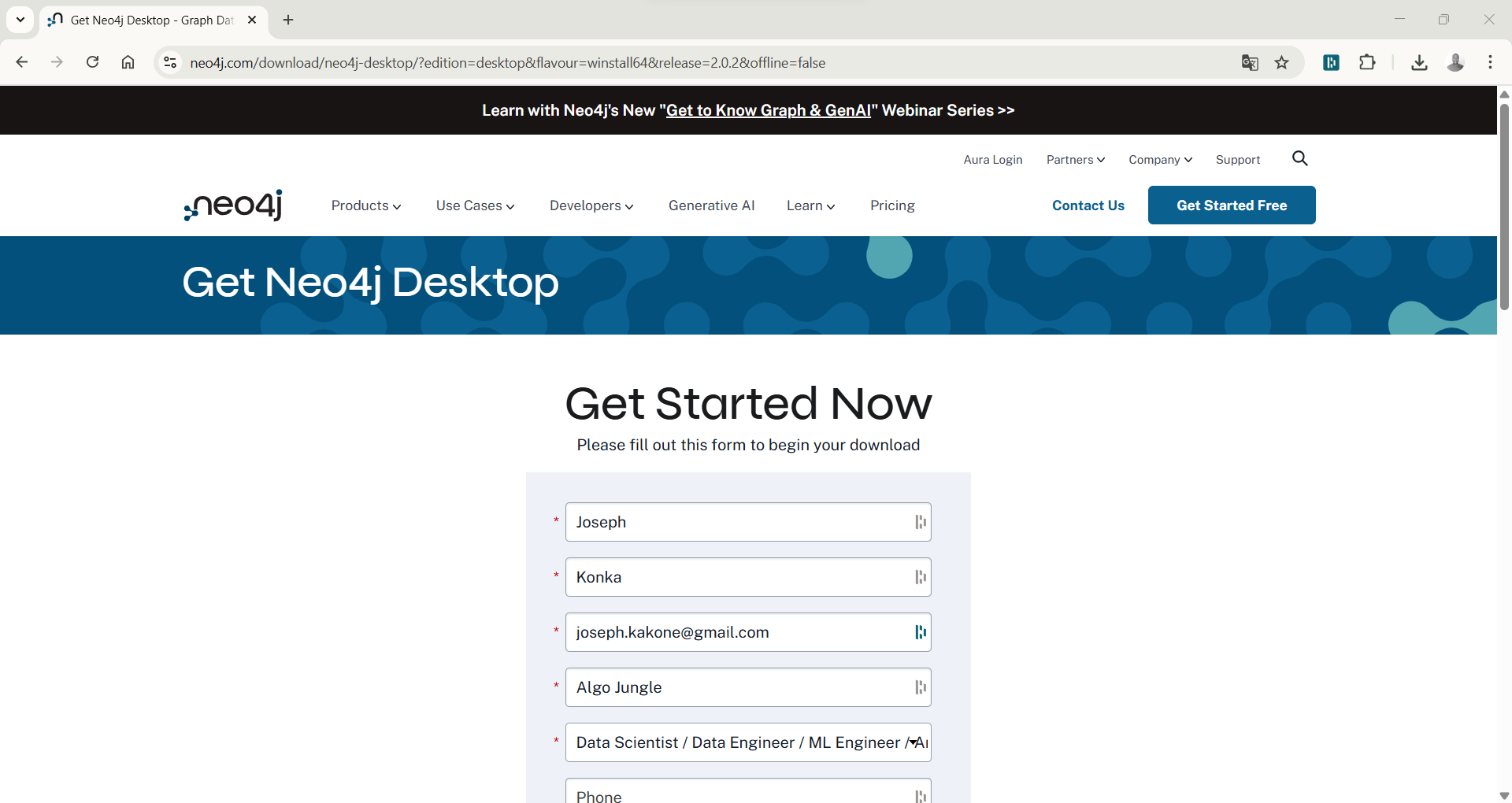Expand the Developers menu
This screenshot has height=803, width=1512.
point(591,205)
